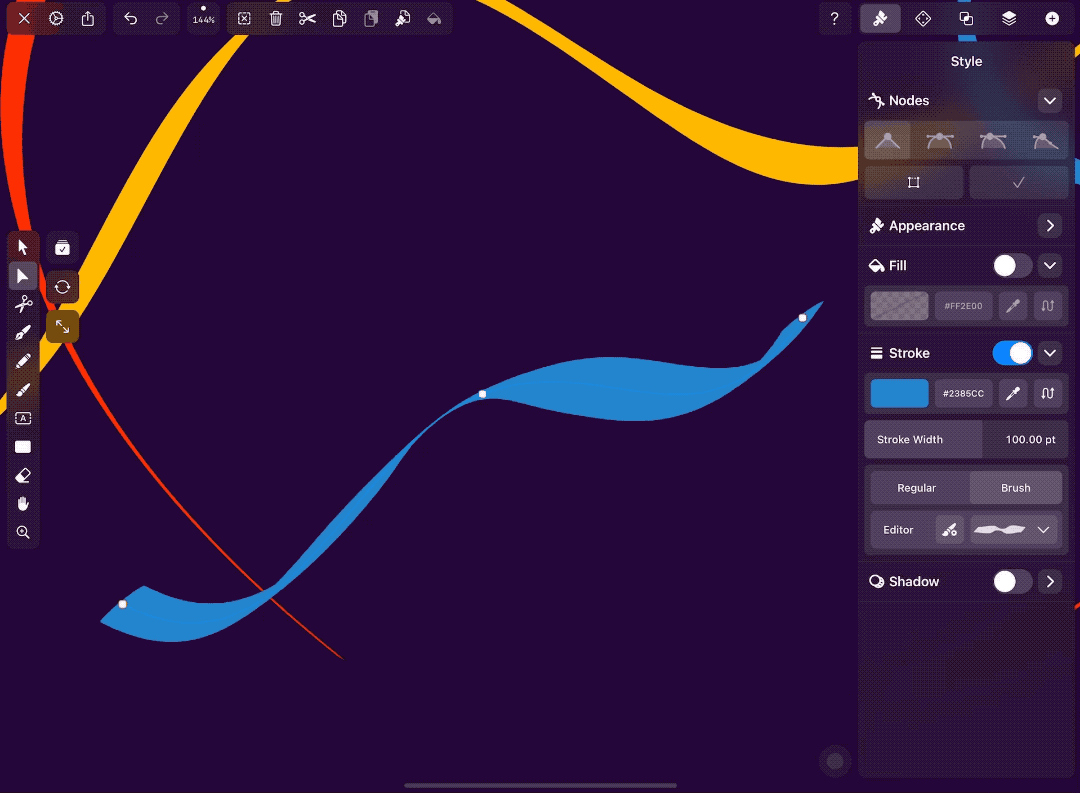
Task: Disable the Fill toggle
Action: [1011, 265]
